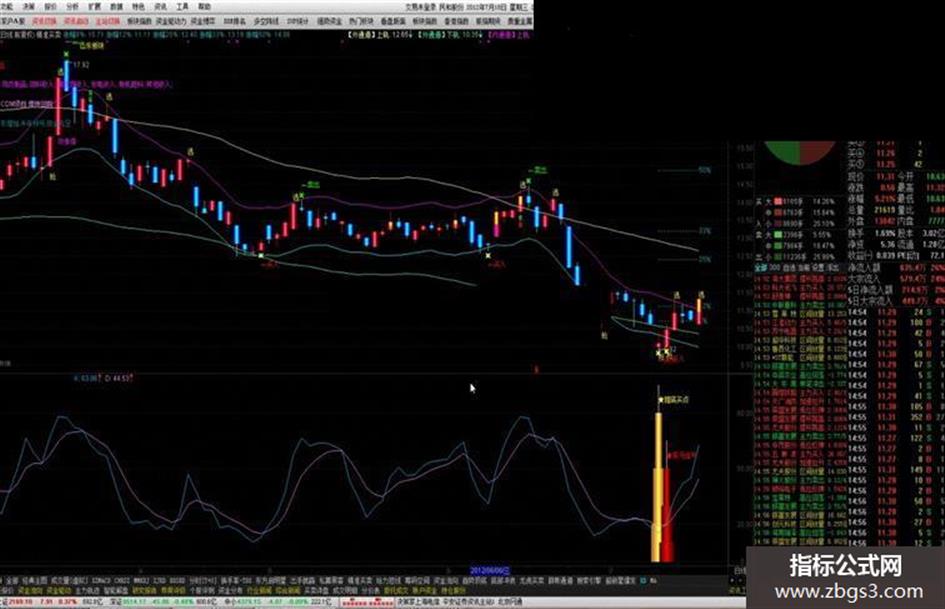
Task: Click the 换手 label in the quote panel
Action: coord(856,233)
